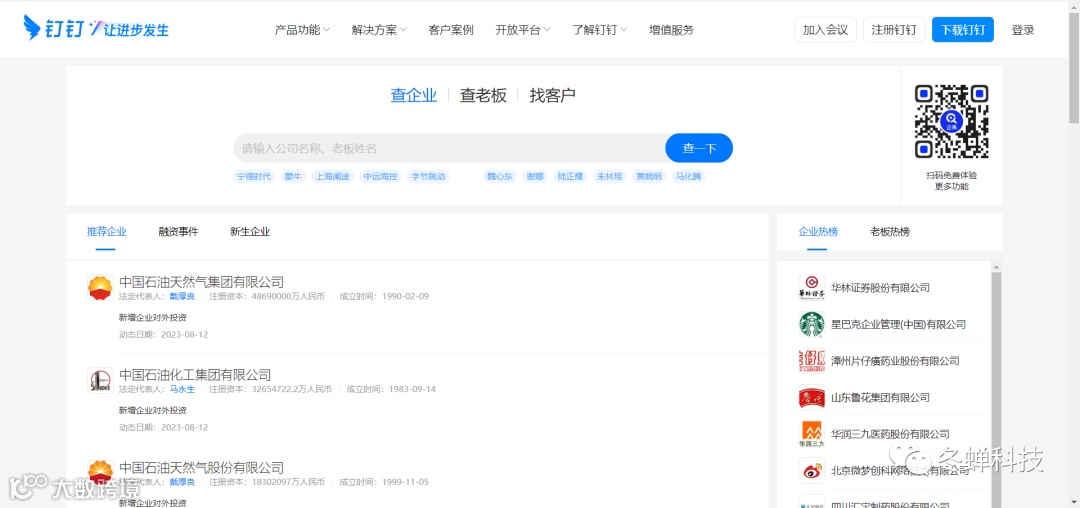The image size is (1080, 508).
Task: Click the 陆正耀 suggestion tag
Action: point(570,176)
